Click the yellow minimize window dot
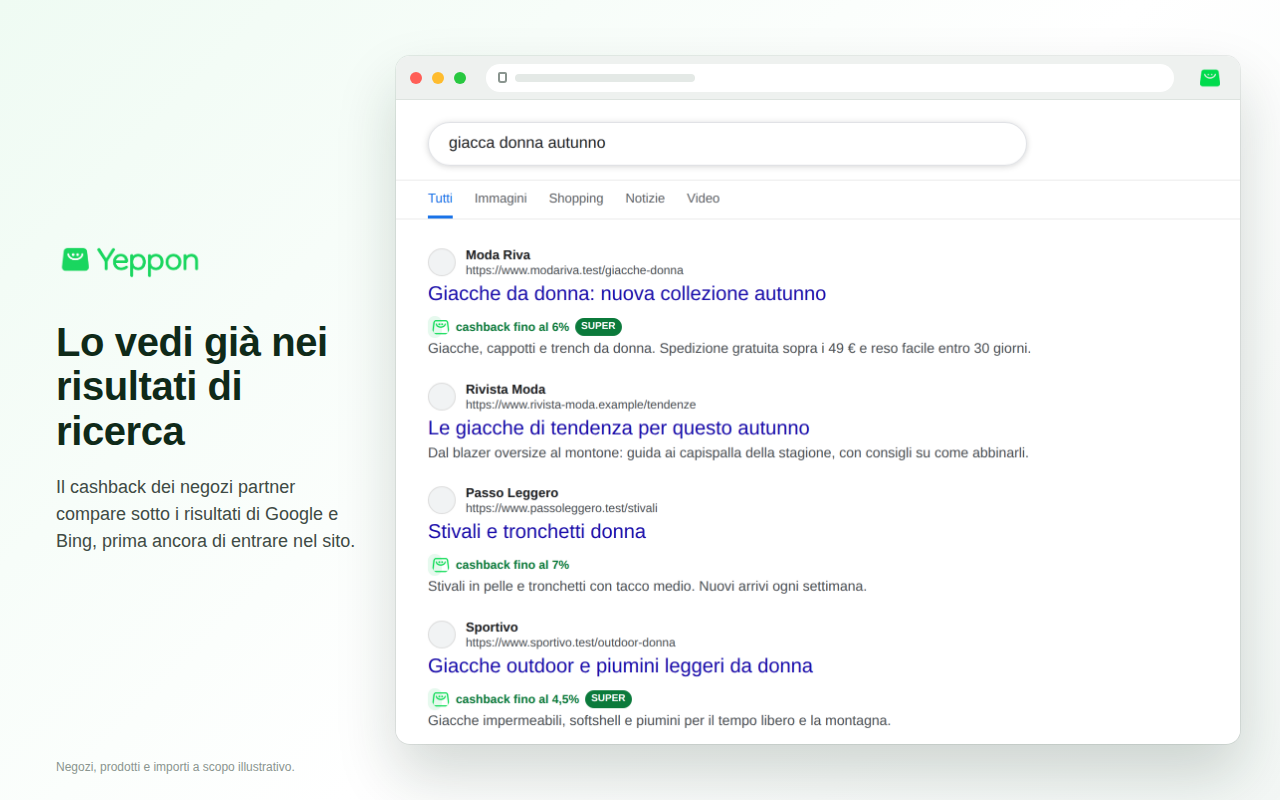This screenshot has width=1280, height=800. (x=438, y=78)
